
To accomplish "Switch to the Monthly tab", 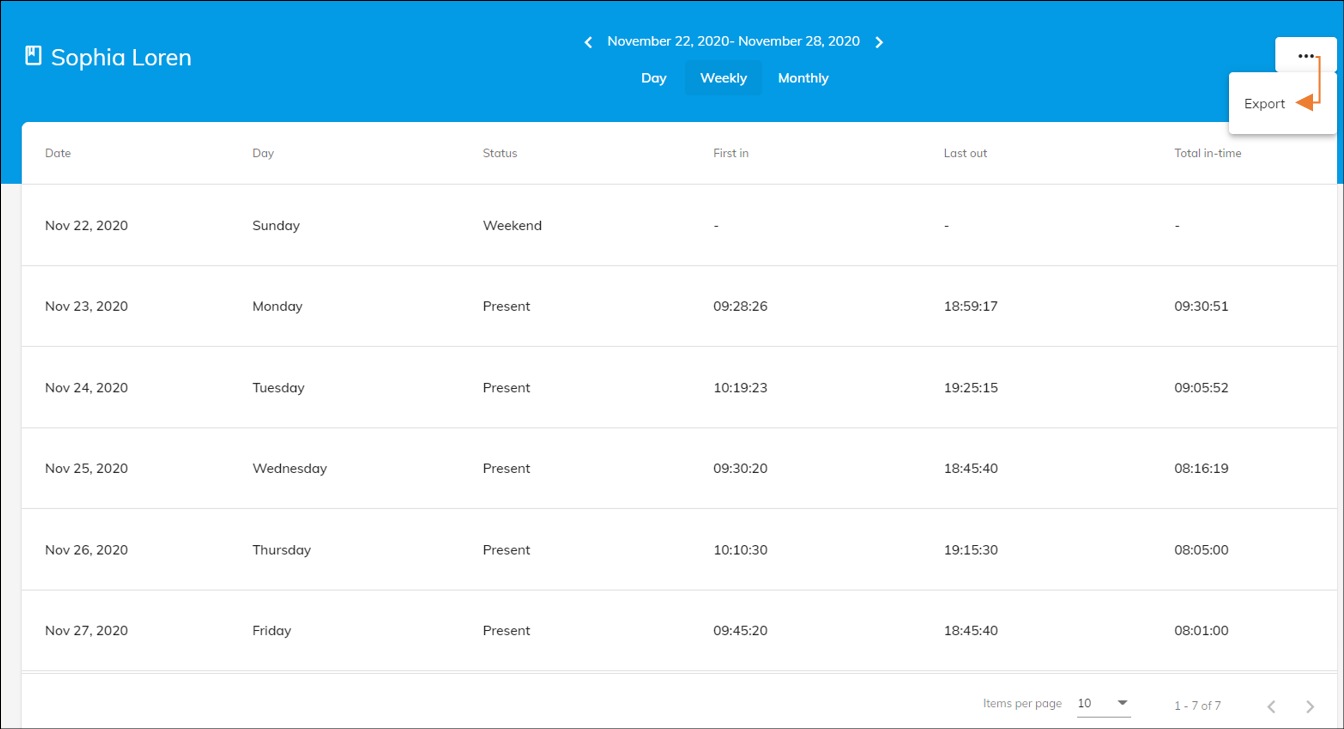I will point(803,77).
